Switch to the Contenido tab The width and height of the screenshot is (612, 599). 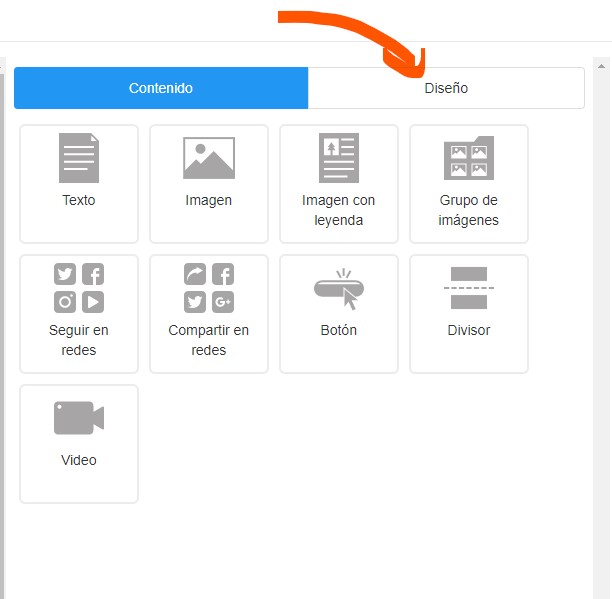tap(161, 88)
